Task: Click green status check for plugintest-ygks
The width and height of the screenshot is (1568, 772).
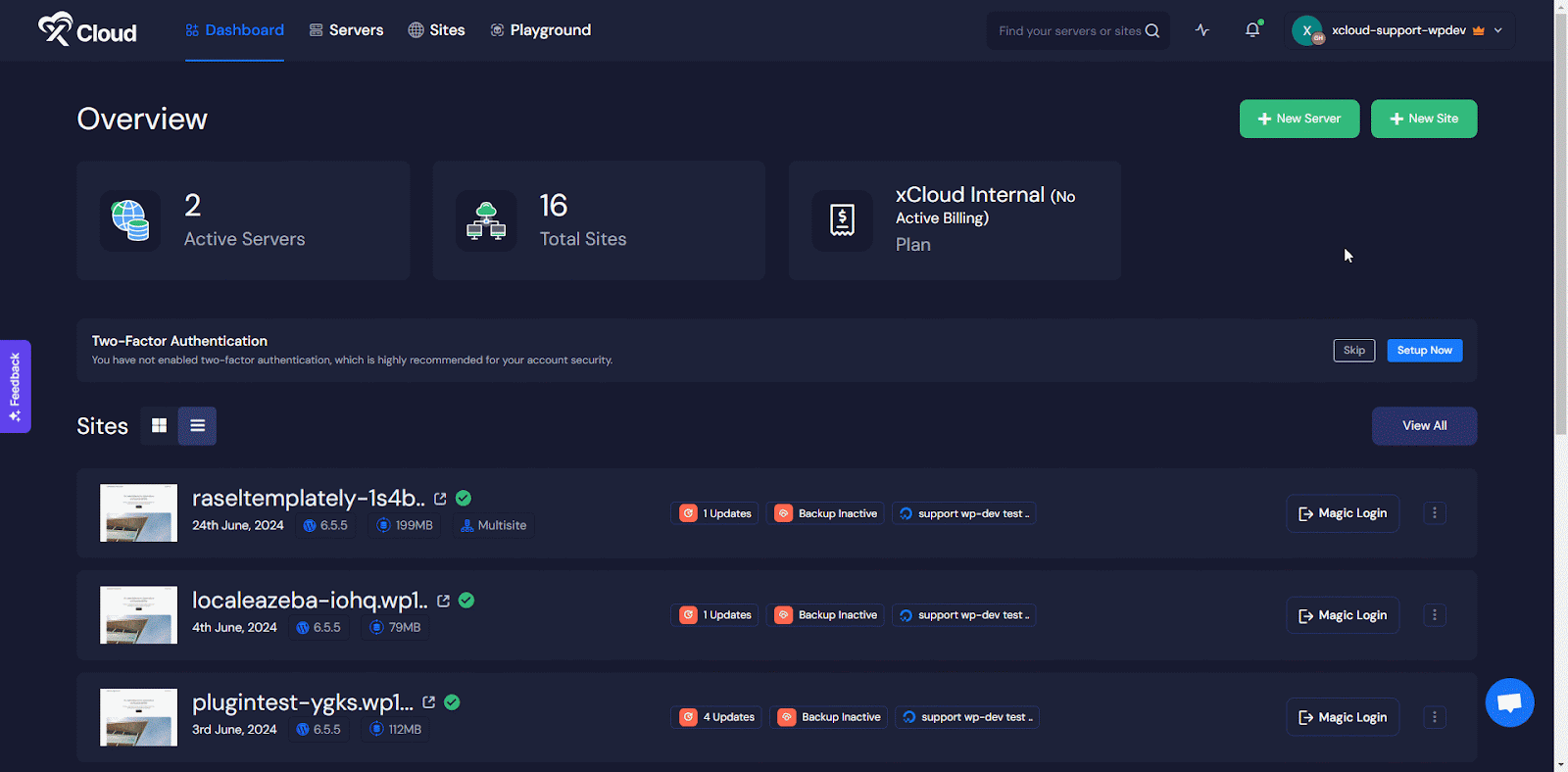Action: [452, 702]
